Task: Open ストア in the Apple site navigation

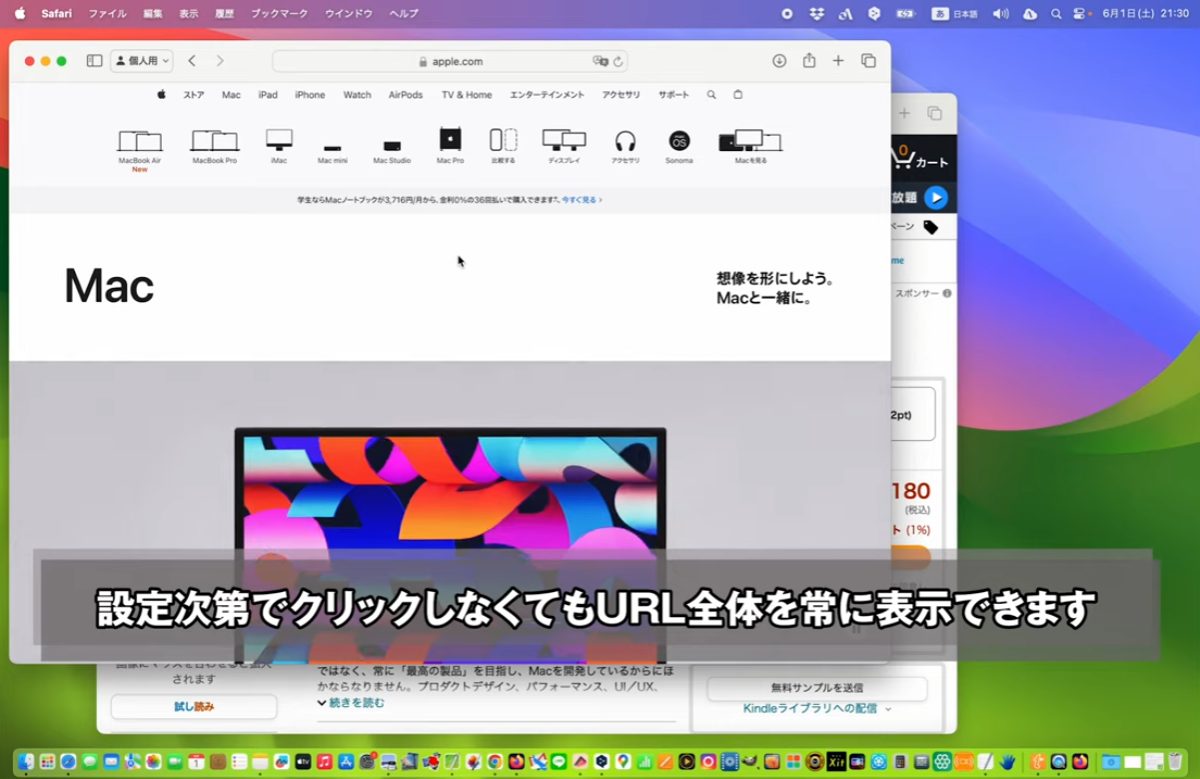Action: point(193,95)
